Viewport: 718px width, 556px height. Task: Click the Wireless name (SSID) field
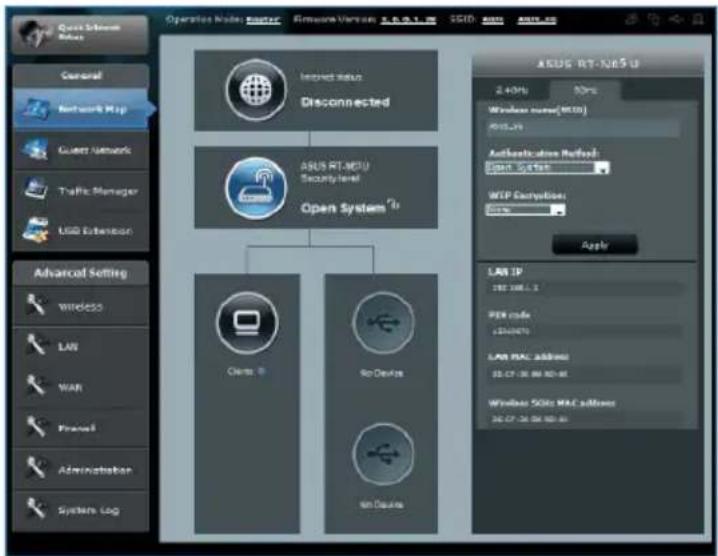click(x=583, y=127)
